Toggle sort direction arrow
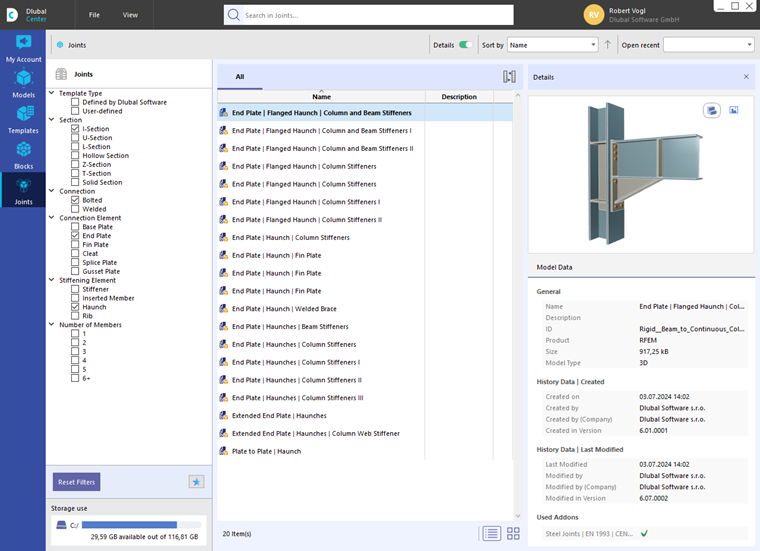The height and width of the screenshot is (551, 760). pyautogui.click(x=608, y=45)
